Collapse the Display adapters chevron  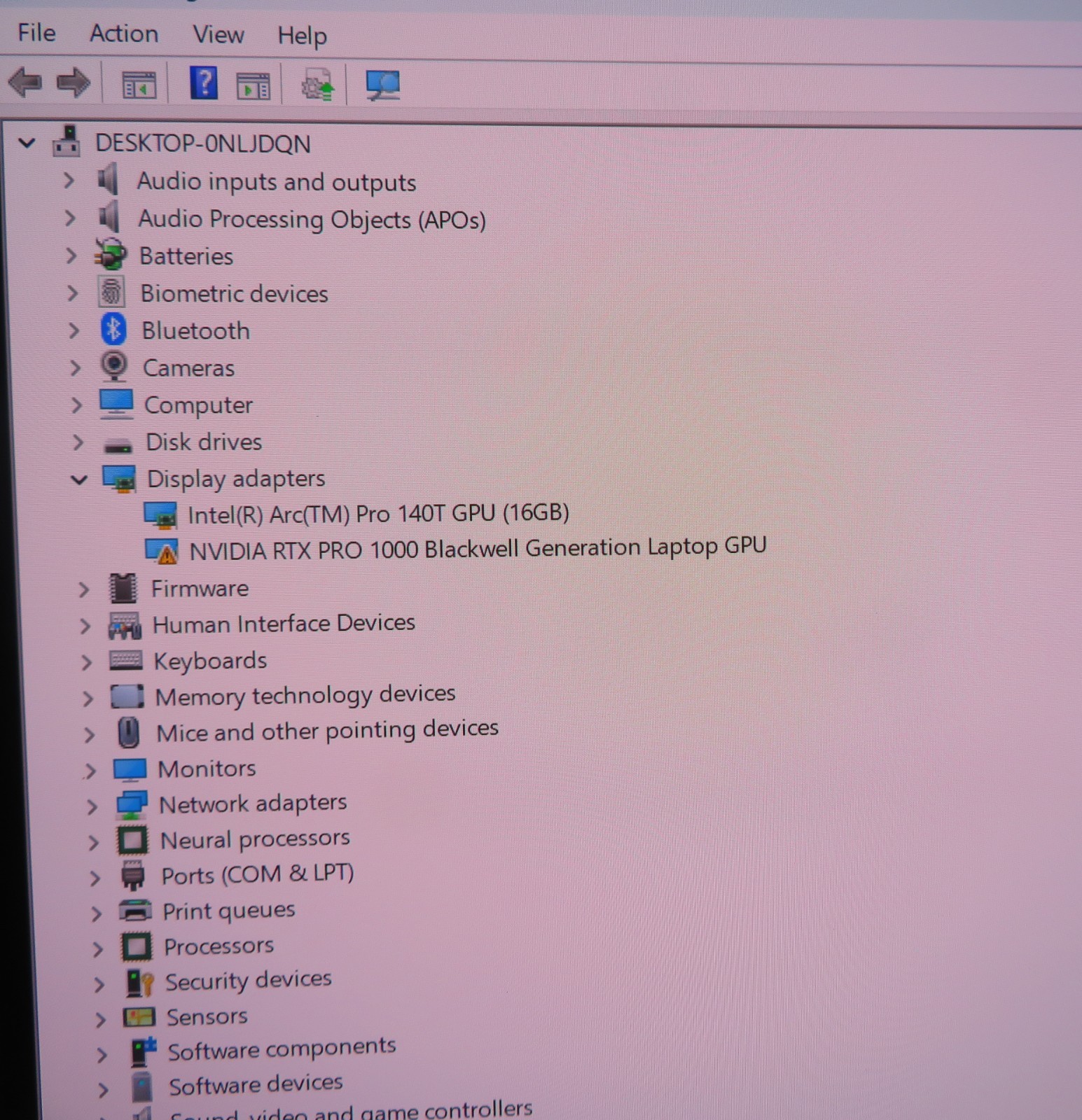point(79,480)
